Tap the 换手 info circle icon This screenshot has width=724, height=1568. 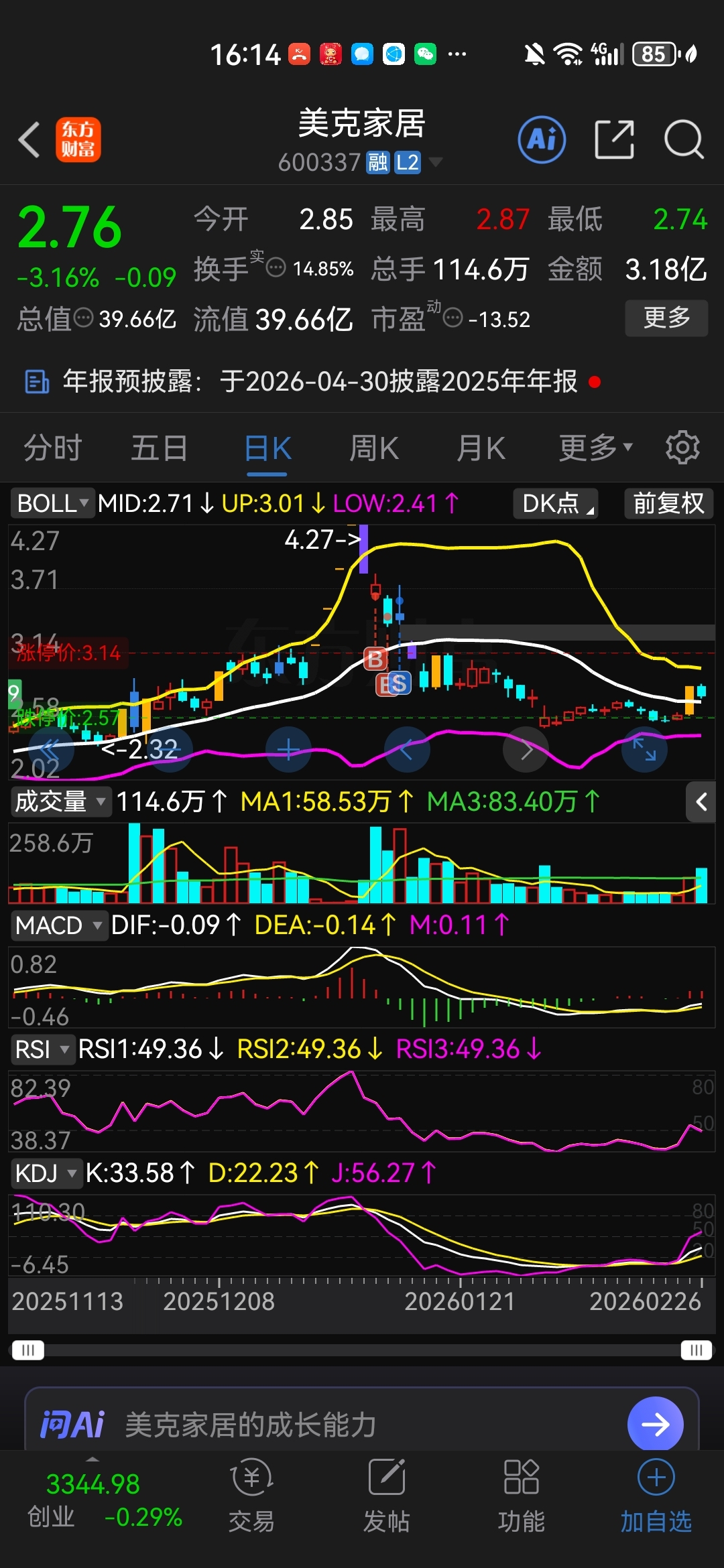(276, 268)
